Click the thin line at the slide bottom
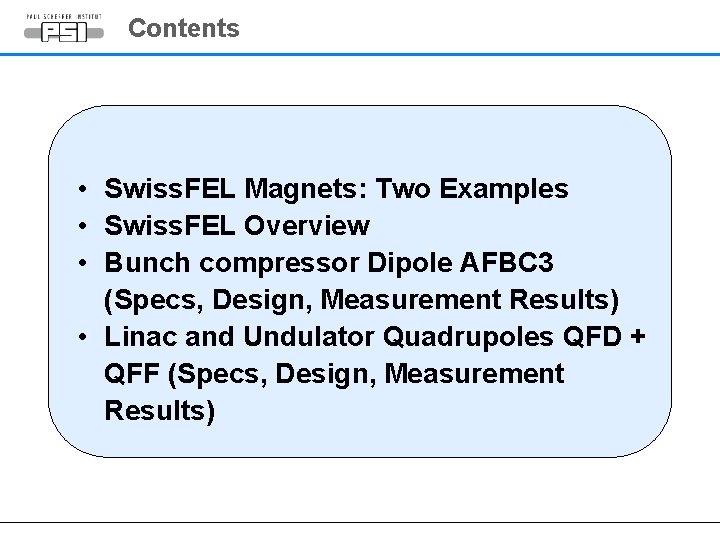The image size is (720, 540). click(360, 521)
